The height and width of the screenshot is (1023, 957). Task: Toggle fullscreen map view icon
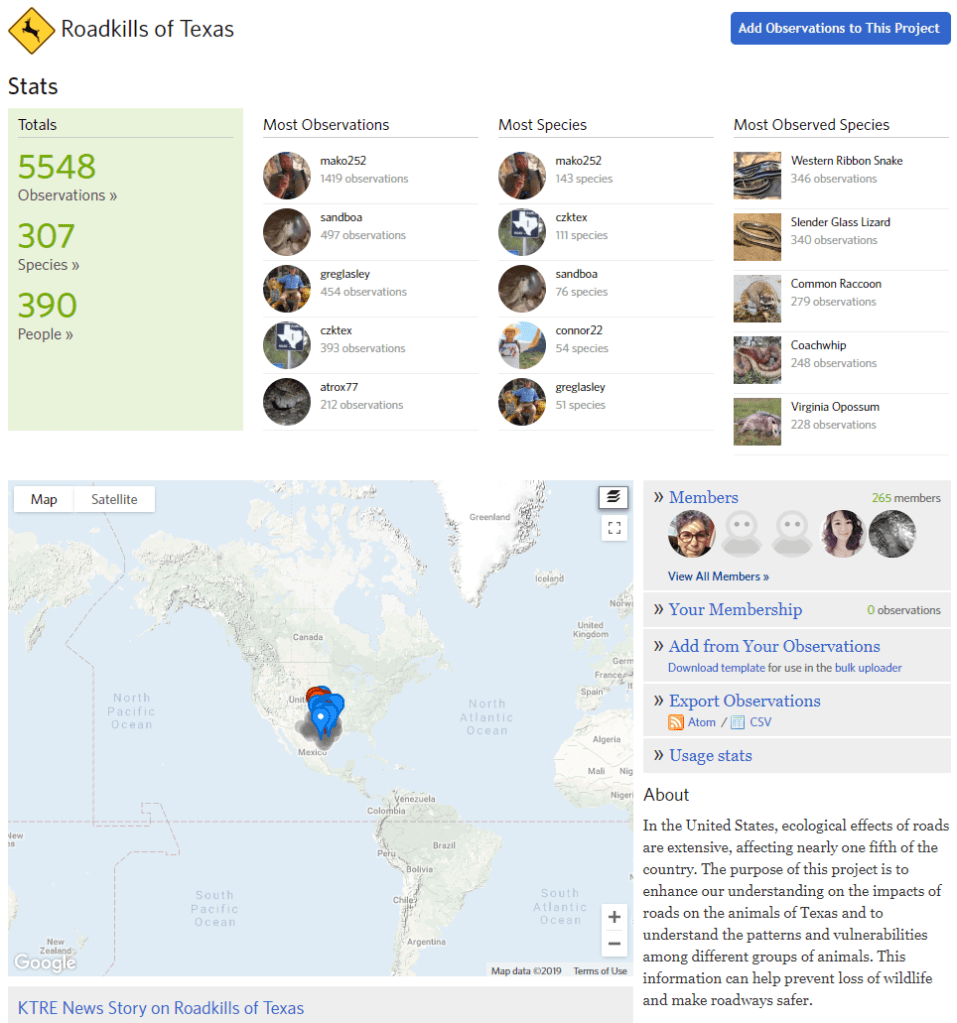614,528
